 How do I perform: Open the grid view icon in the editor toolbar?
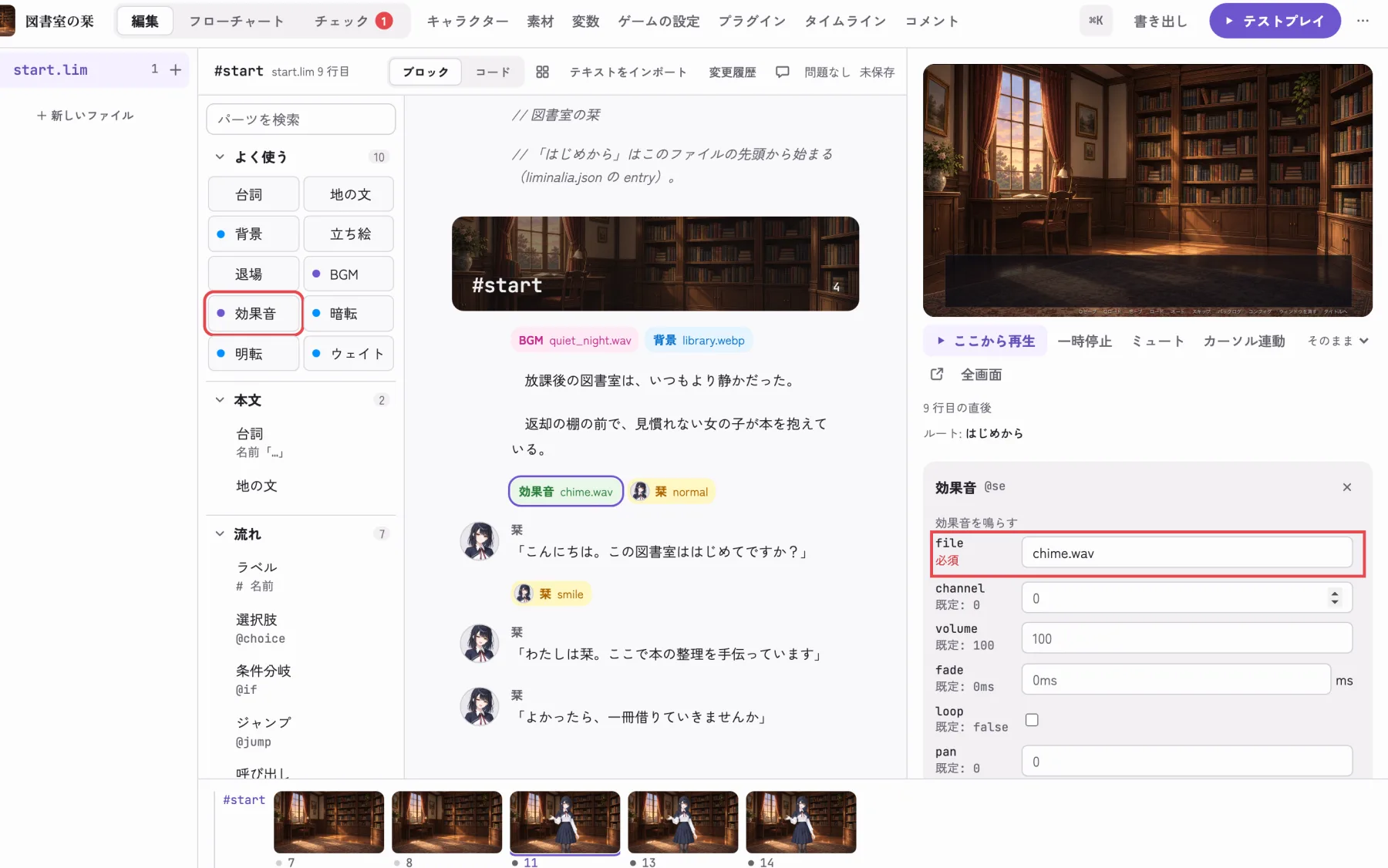(x=542, y=72)
